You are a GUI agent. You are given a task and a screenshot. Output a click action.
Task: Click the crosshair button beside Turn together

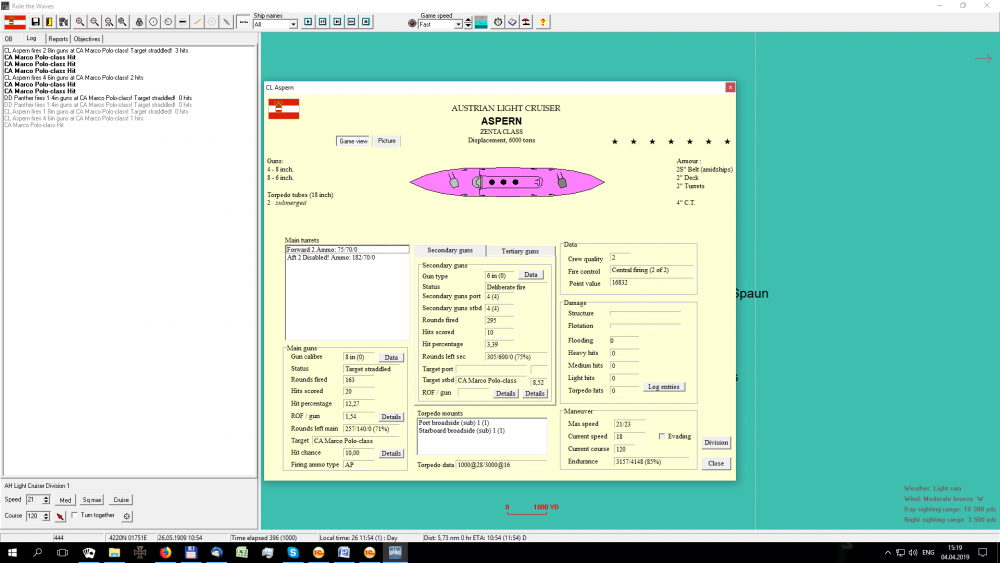coord(127,516)
